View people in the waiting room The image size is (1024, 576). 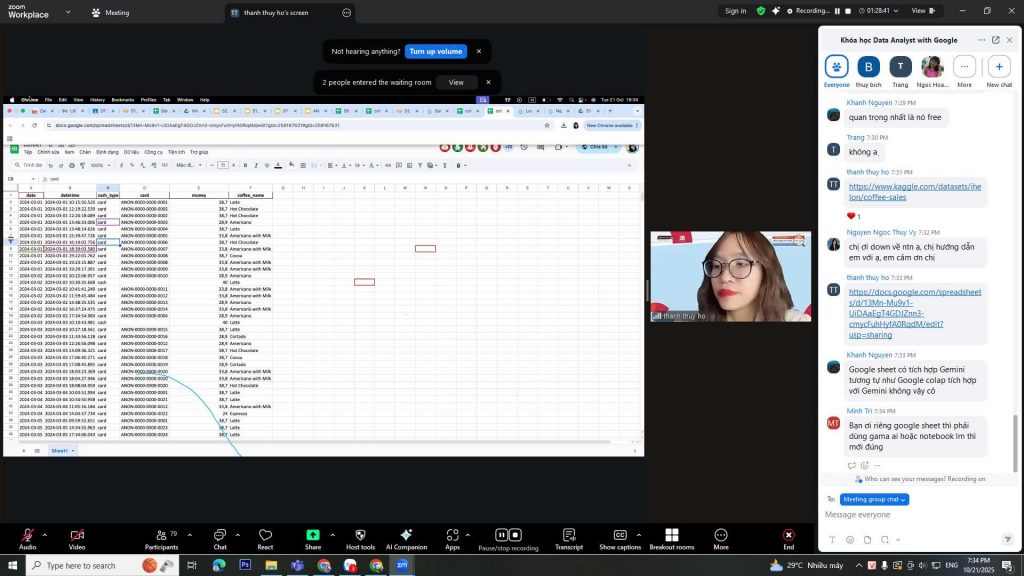pos(456,82)
